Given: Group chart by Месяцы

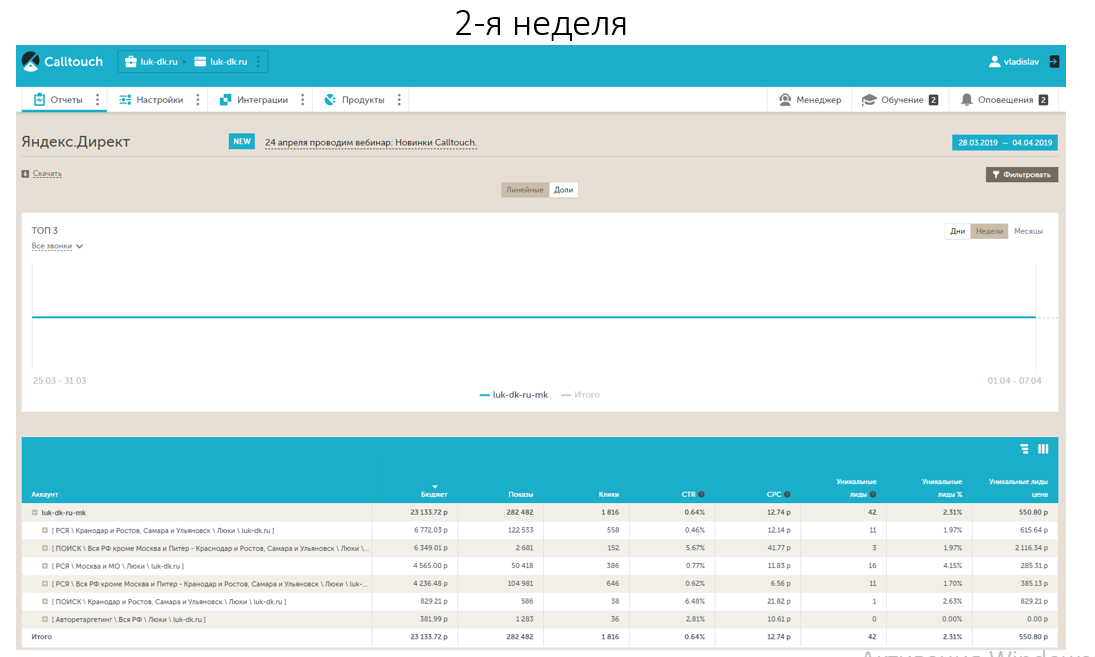Looking at the screenshot, I should tap(1028, 231).
